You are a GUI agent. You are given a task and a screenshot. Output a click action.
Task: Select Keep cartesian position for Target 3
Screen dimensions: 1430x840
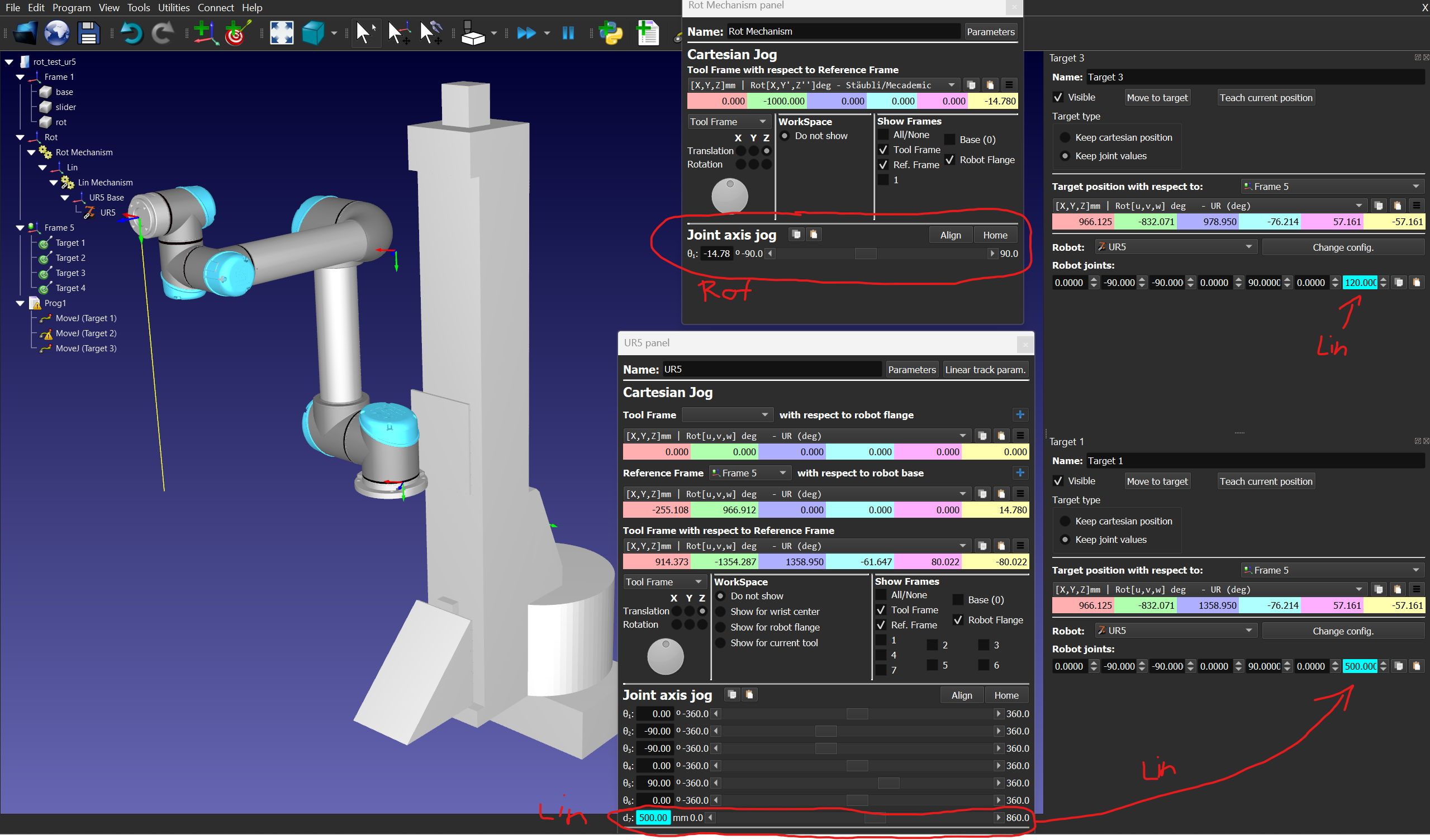point(1065,138)
